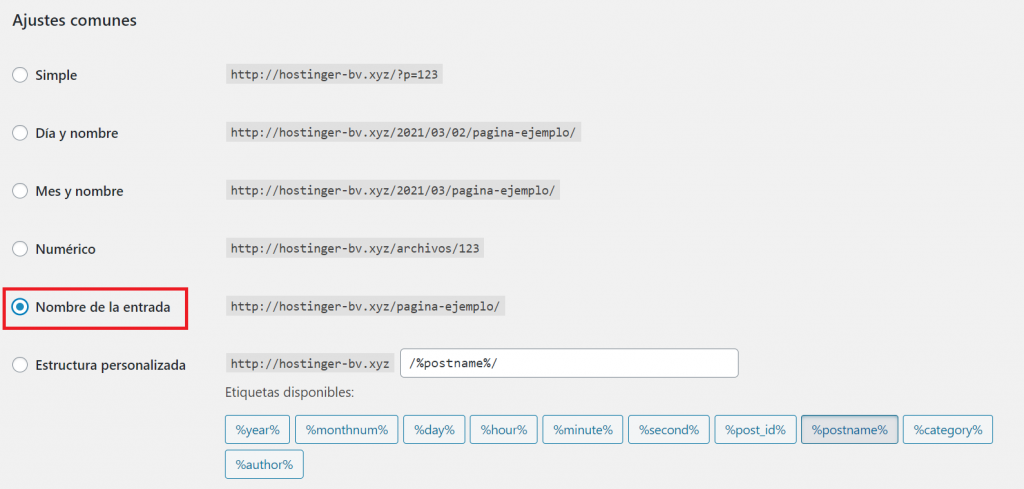This screenshot has height=489, width=1024.
Task: Choose the Día y nombre option
Action: (20, 133)
